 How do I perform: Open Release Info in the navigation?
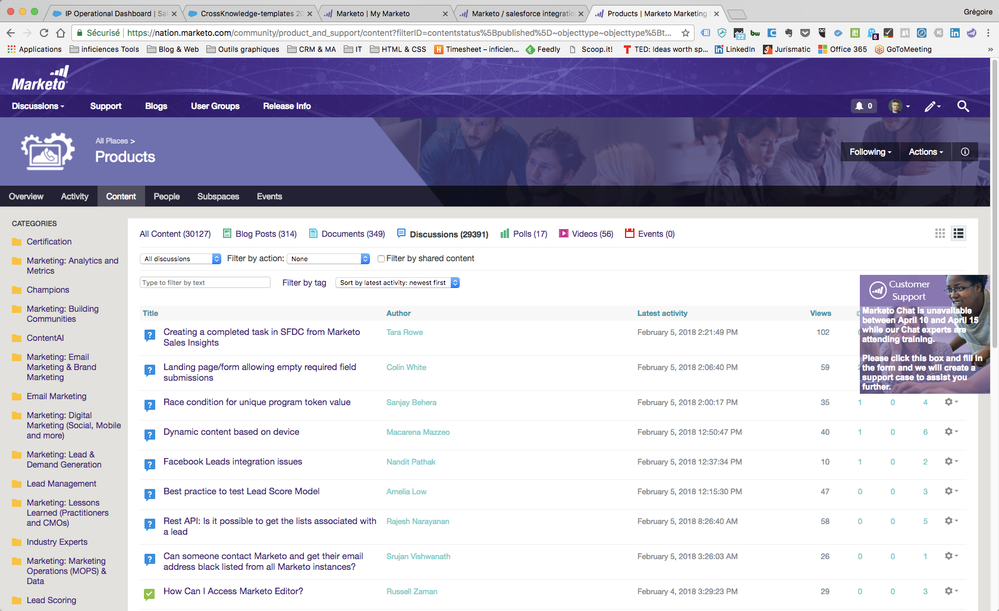pyautogui.click(x=287, y=106)
